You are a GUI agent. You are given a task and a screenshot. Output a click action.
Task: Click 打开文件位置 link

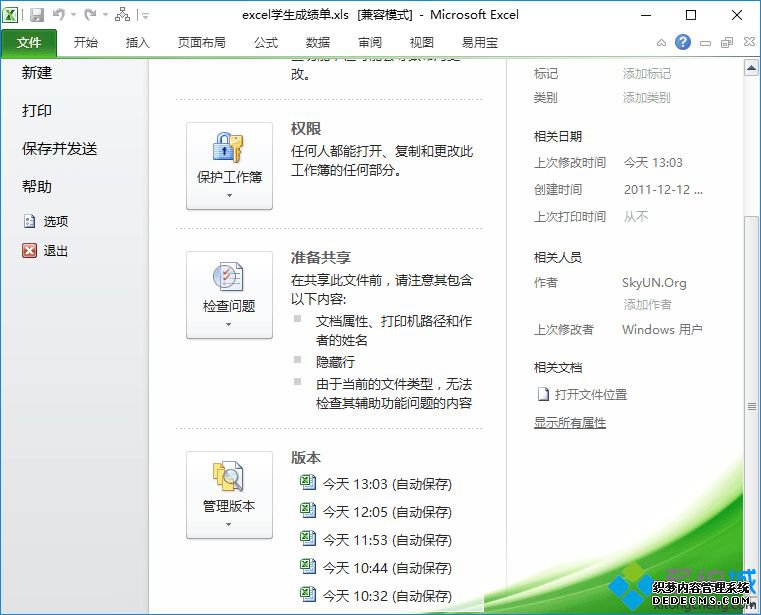591,394
